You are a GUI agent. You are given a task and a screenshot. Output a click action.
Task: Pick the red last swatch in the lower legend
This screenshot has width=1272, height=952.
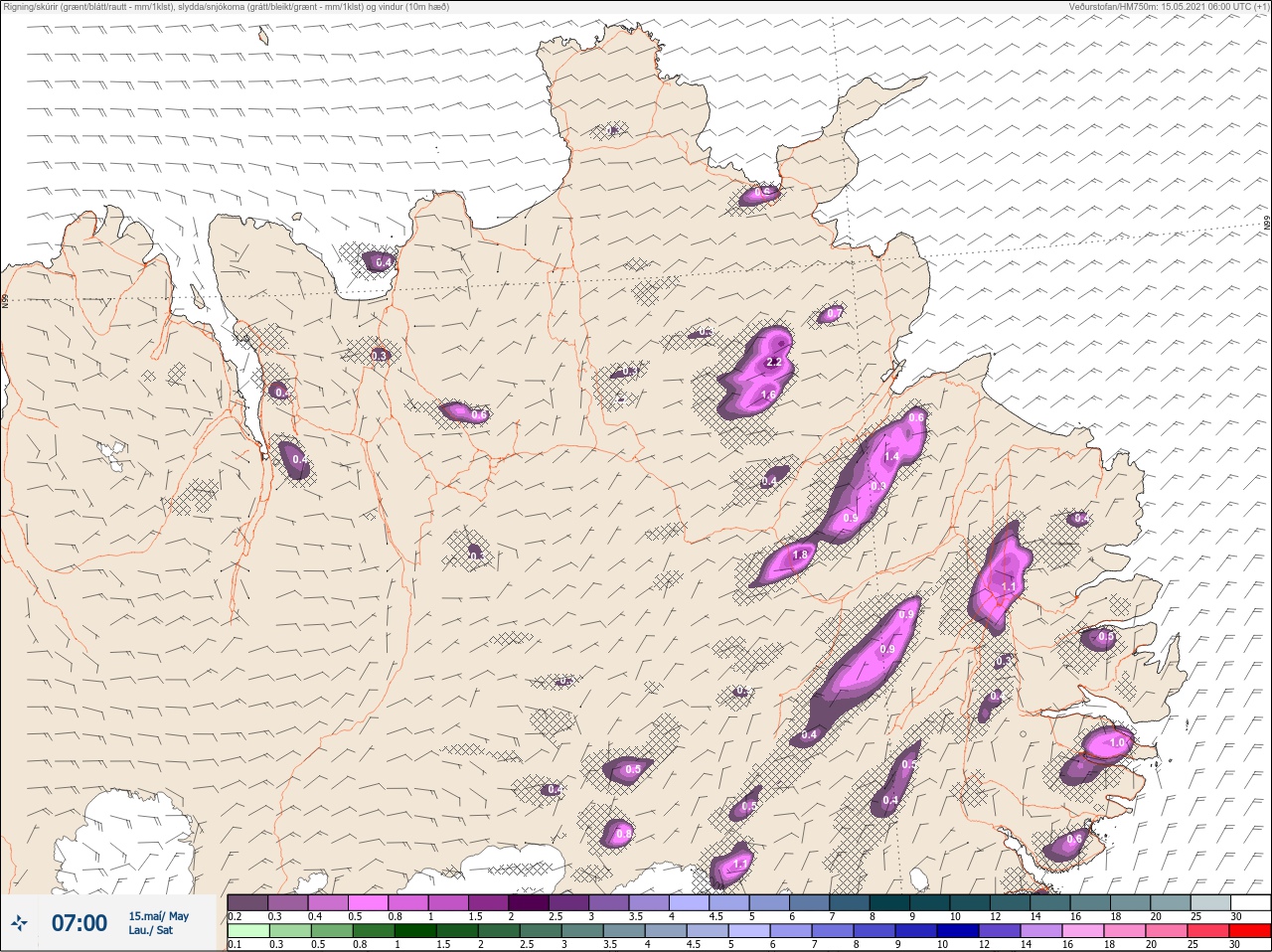point(1250,931)
